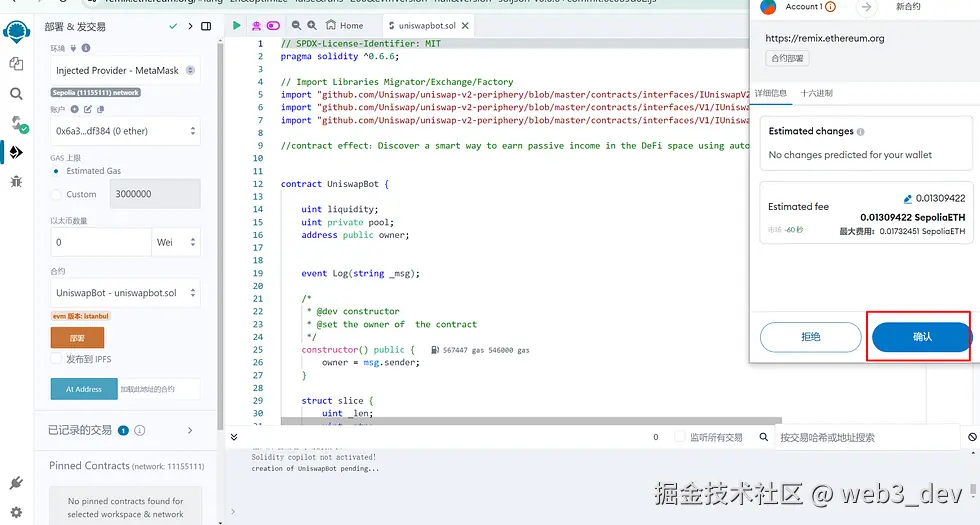Click the editor horizontal scrollbar
980x525 pixels.
point(531,421)
